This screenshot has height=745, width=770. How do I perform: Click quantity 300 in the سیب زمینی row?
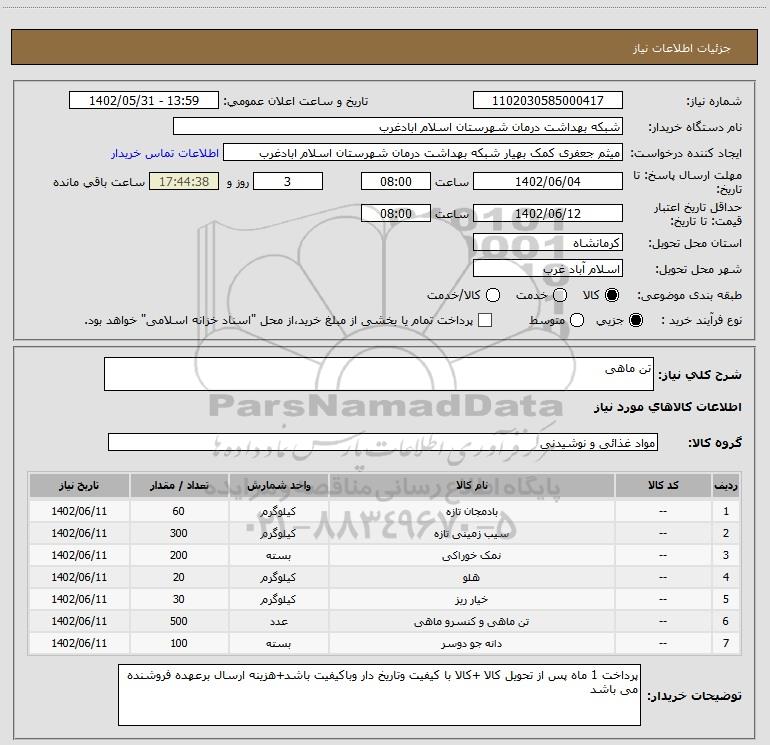tap(179, 533)
